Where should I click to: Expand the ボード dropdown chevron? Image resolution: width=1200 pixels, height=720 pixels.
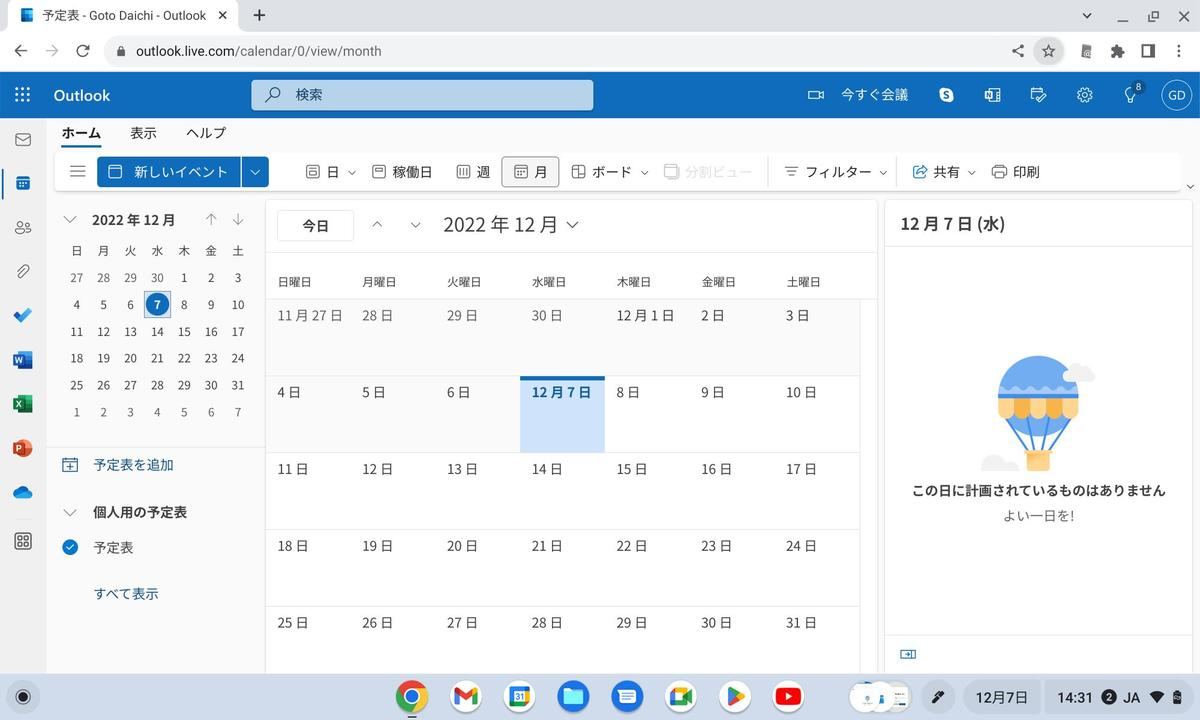coord(644,172)
